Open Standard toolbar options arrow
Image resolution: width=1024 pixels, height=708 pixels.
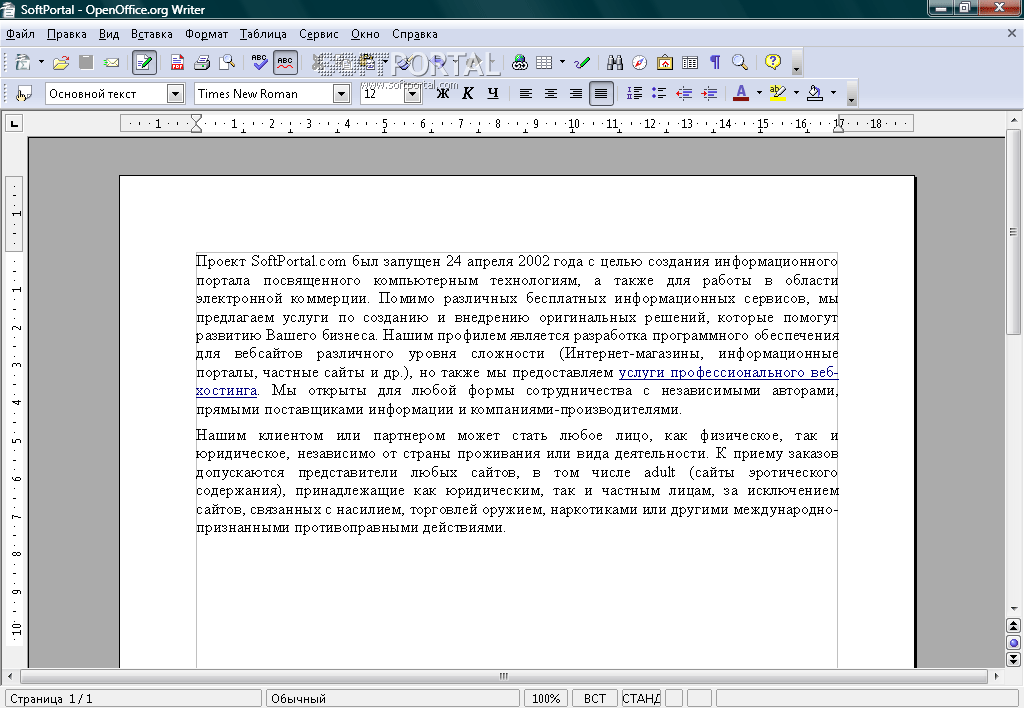[x=796, y=63]
